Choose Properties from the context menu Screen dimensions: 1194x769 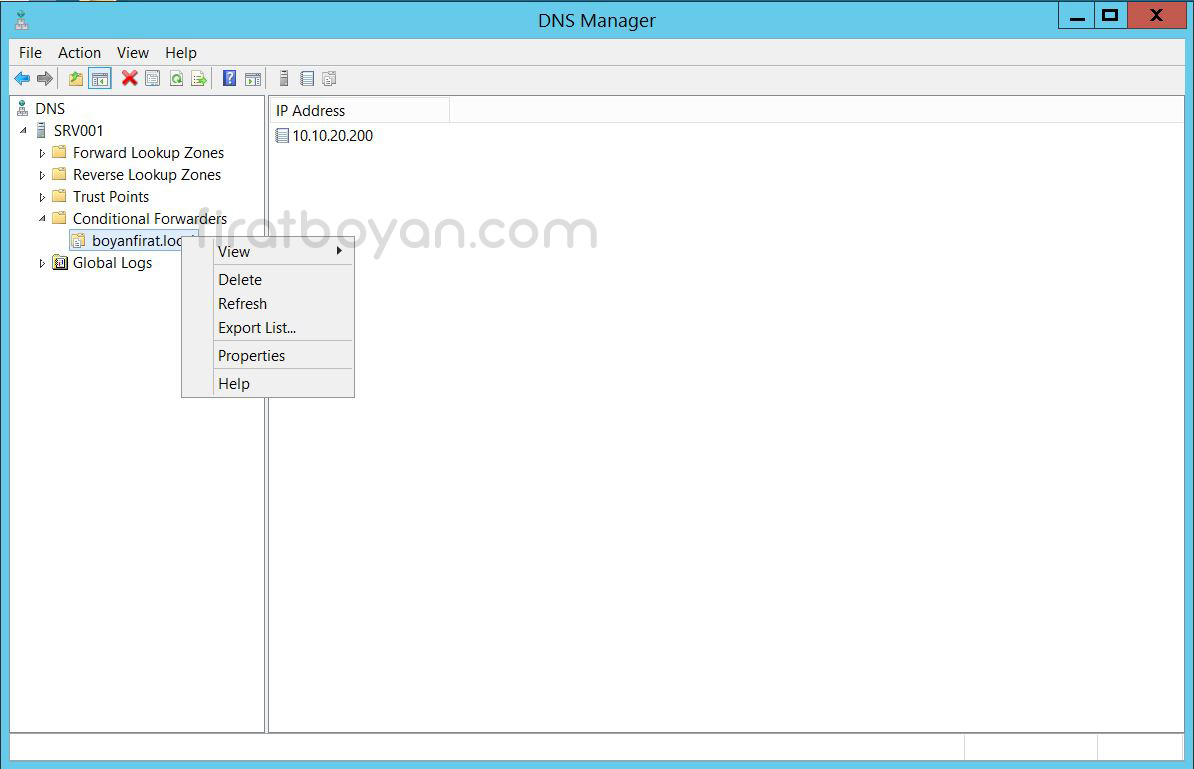(268, 356)
